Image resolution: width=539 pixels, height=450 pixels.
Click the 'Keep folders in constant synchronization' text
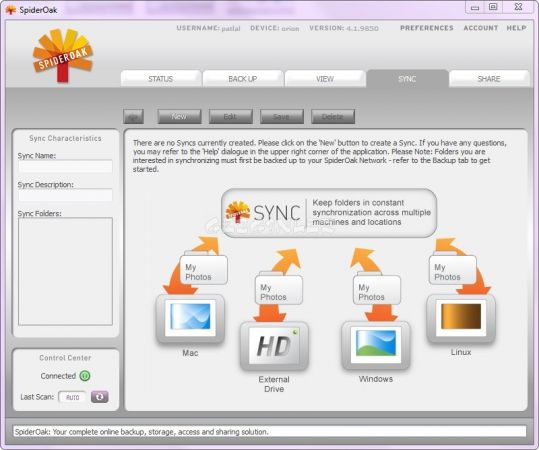(x=371, y=212)
